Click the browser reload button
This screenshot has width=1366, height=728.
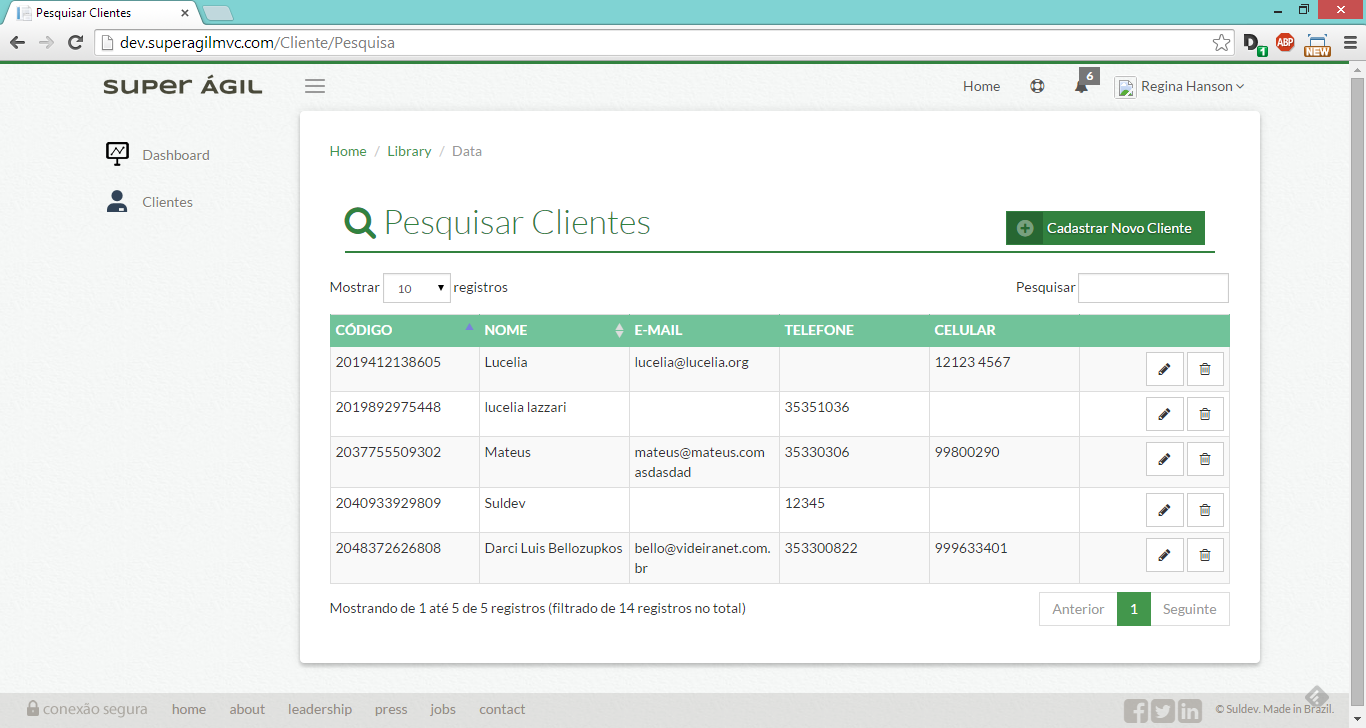[x=75, y=43]
